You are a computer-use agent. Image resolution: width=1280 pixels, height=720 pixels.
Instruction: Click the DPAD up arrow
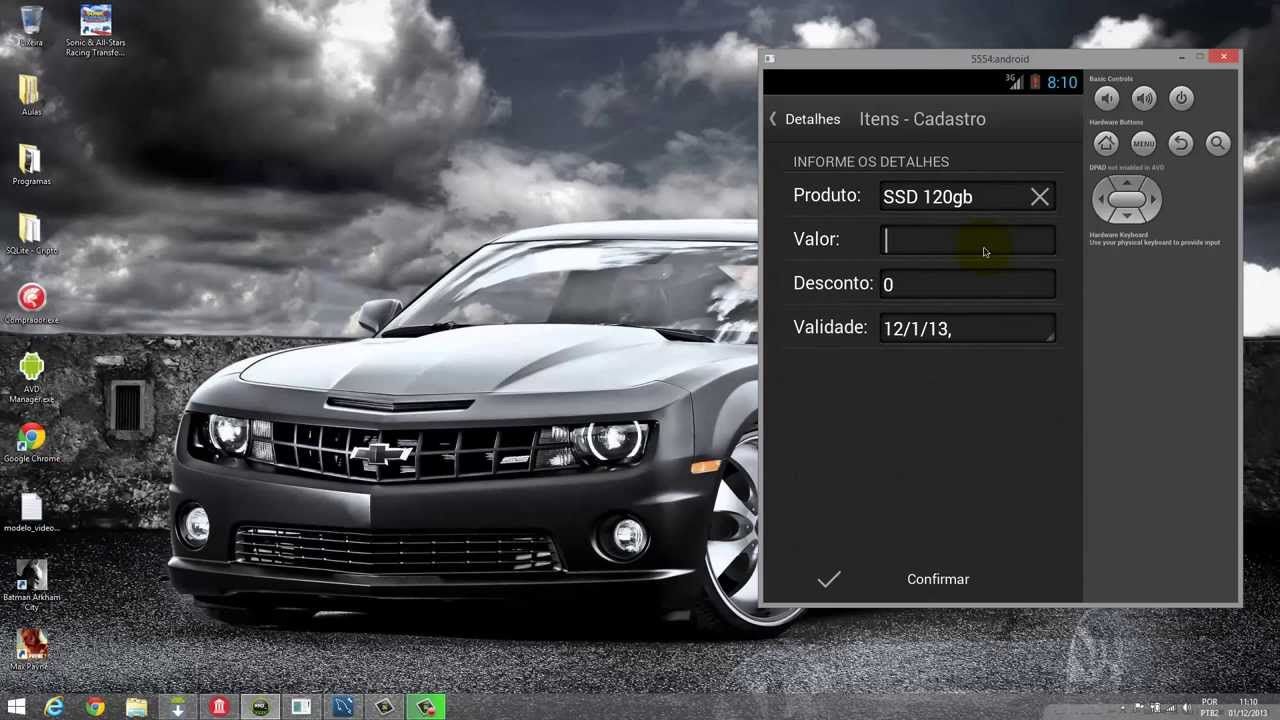coord(1127,183)
